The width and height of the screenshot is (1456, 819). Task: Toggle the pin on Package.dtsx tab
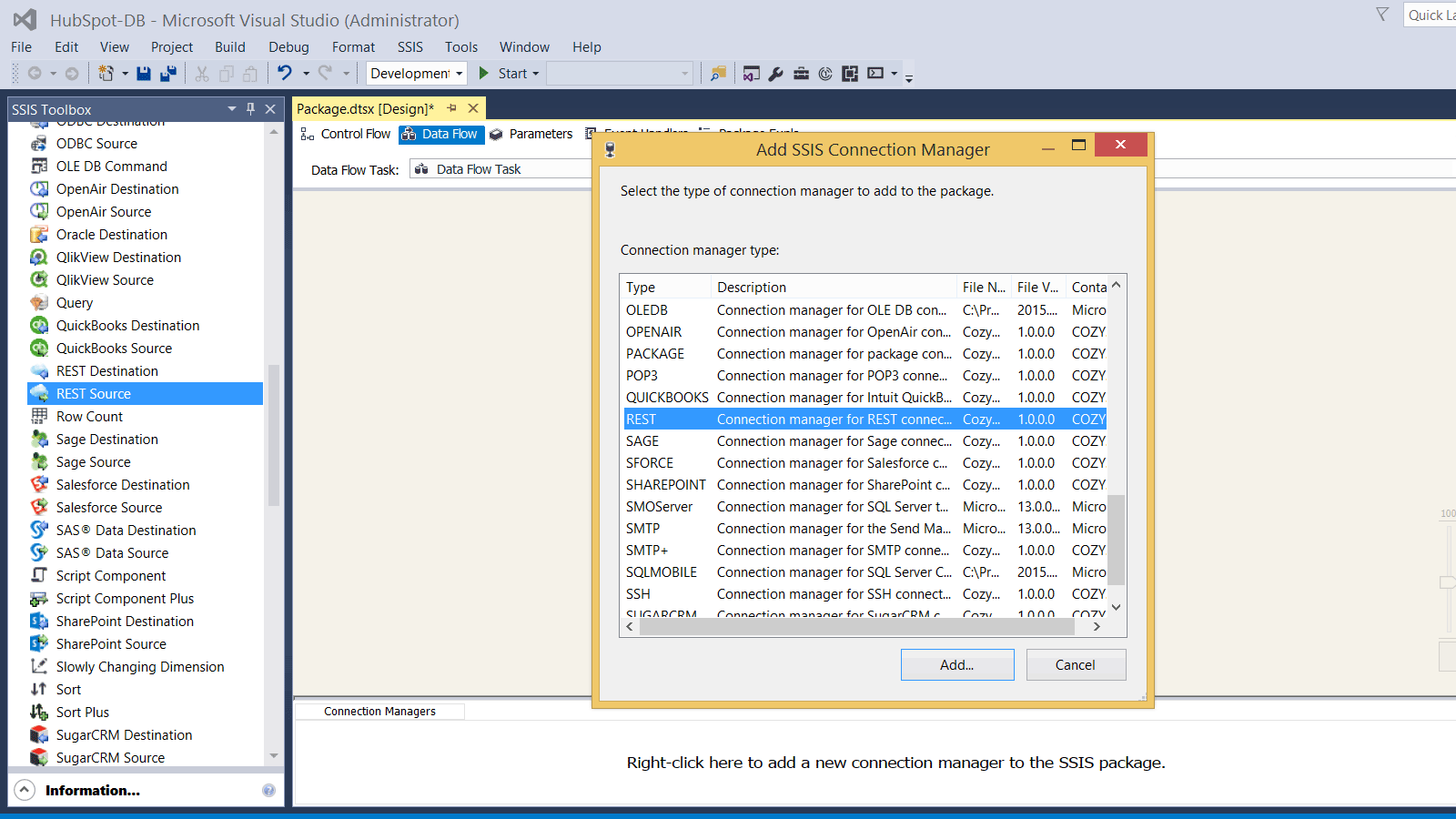(x=452, y=108)
